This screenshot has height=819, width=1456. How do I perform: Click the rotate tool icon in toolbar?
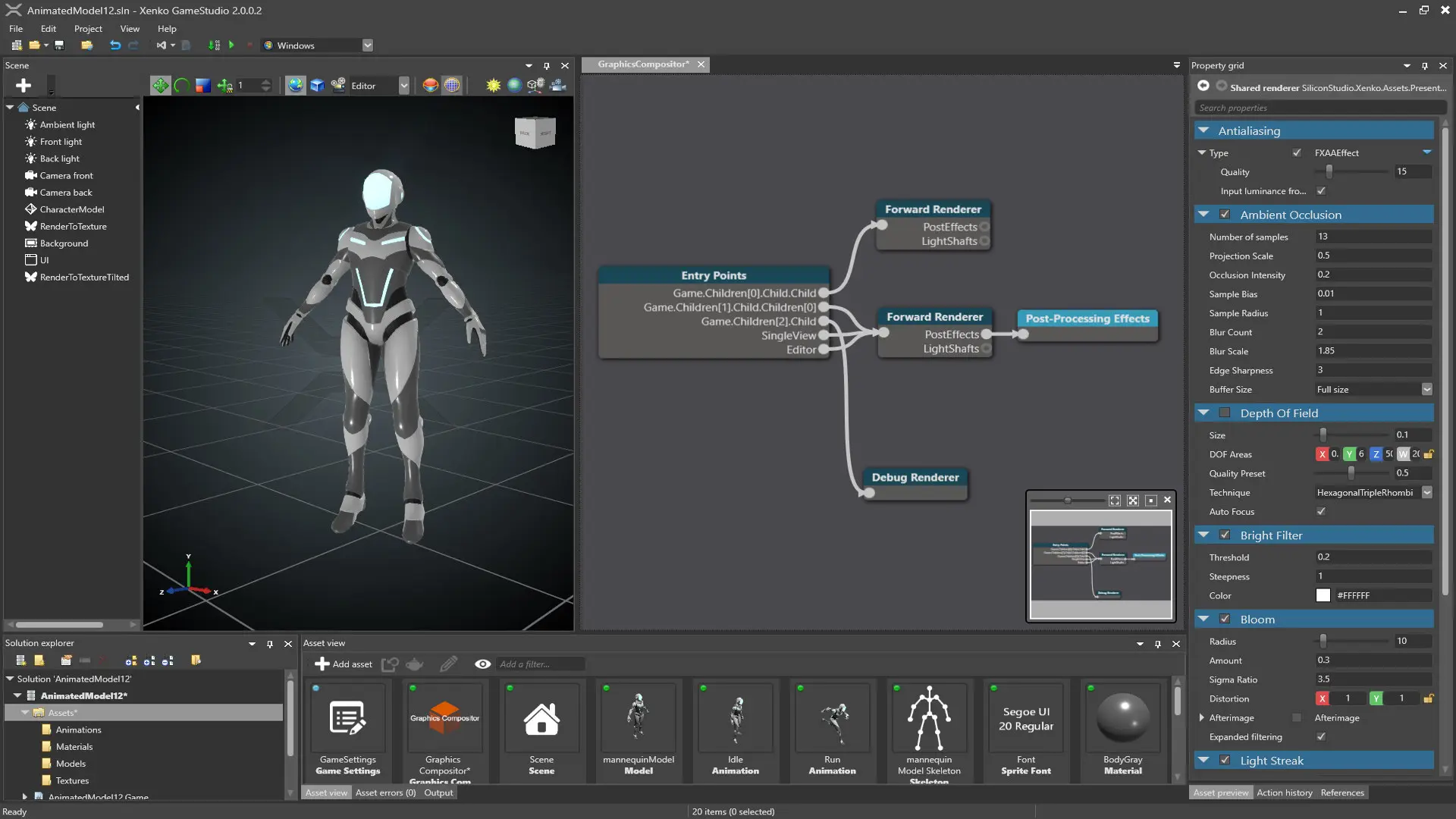[x=180, y=84]
